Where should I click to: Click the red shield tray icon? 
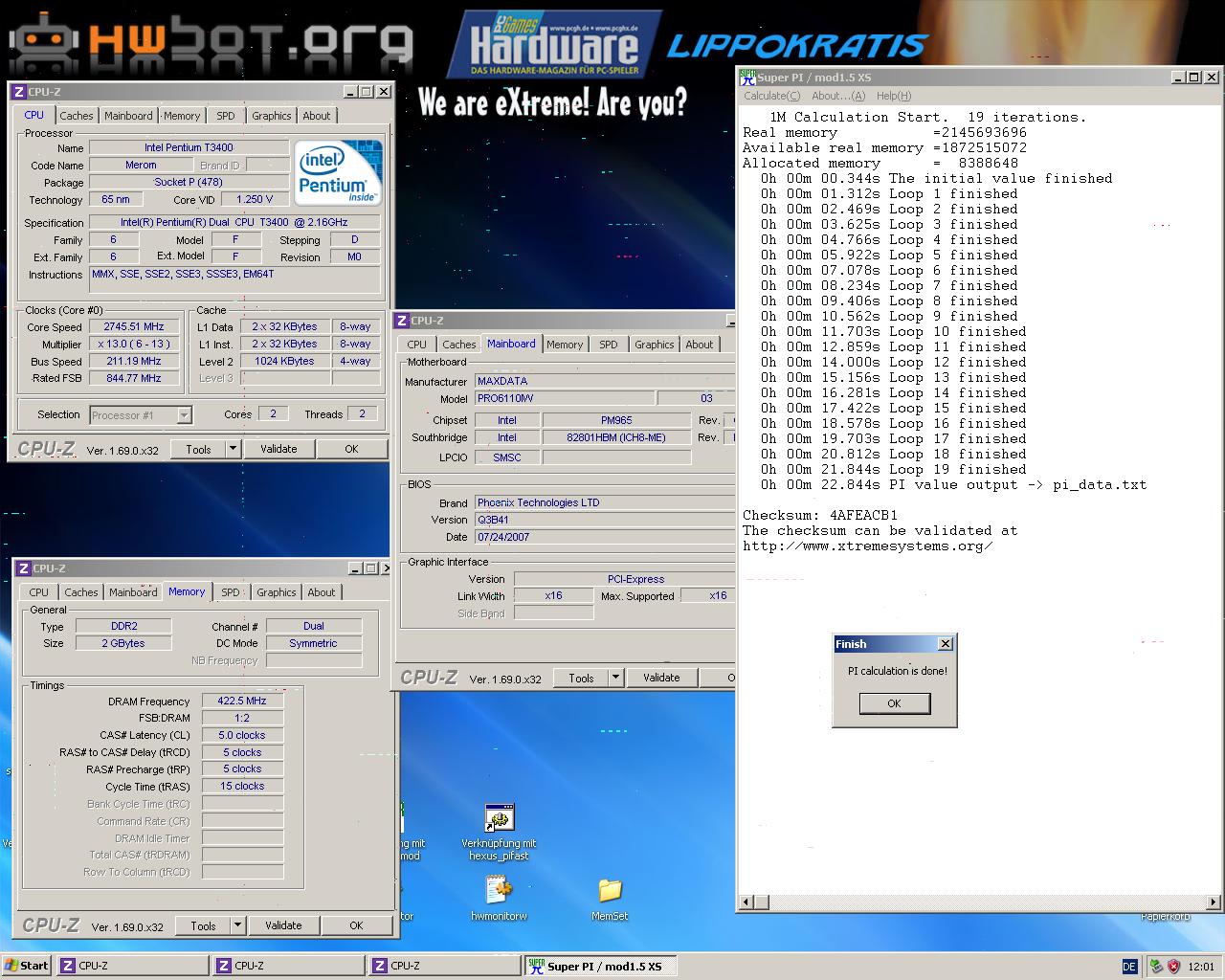pos(1173,967)
